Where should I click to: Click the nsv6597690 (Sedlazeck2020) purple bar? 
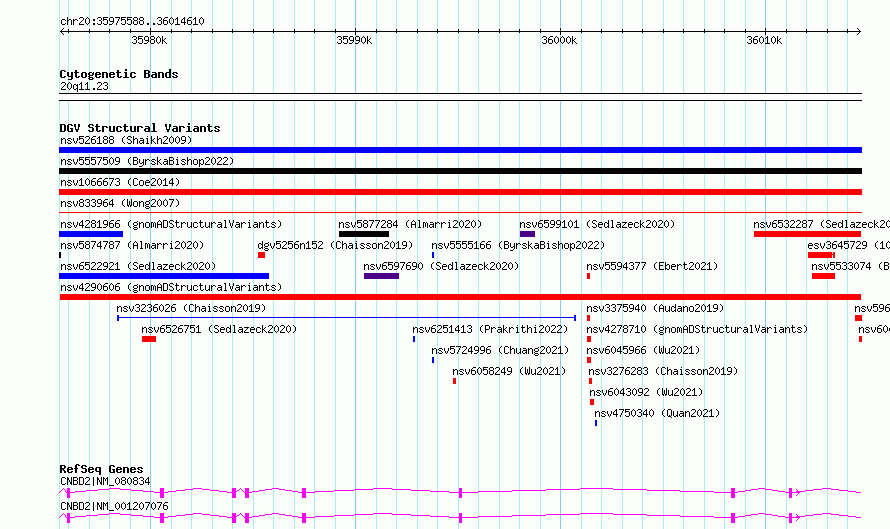click(x=381, y=276)
